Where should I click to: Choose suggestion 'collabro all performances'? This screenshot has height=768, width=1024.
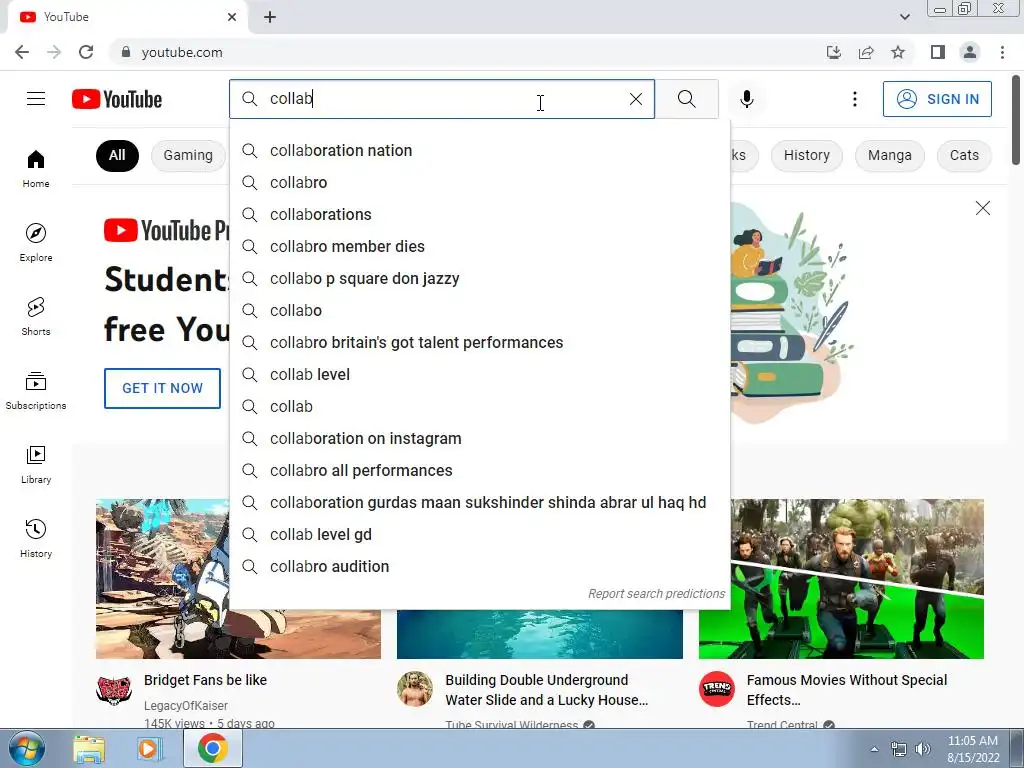pos(480,471)
